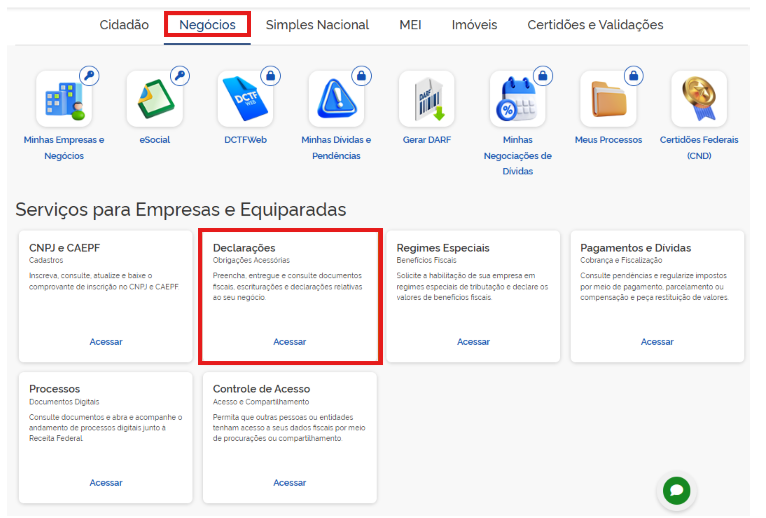
Task: Click the Cadastros subtitle
Action: click(46, 260)
